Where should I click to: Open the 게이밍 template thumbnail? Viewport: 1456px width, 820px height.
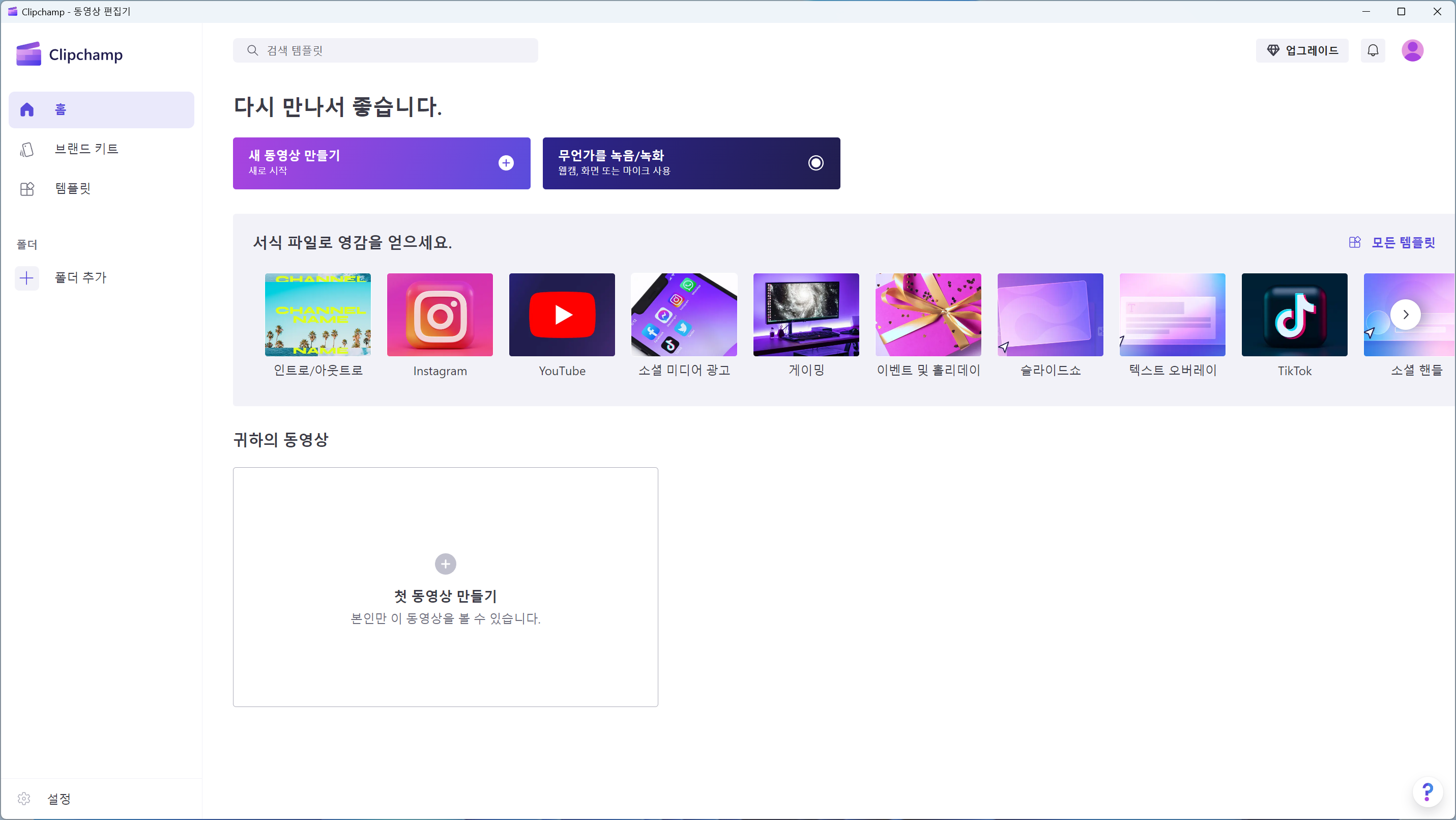806,315
